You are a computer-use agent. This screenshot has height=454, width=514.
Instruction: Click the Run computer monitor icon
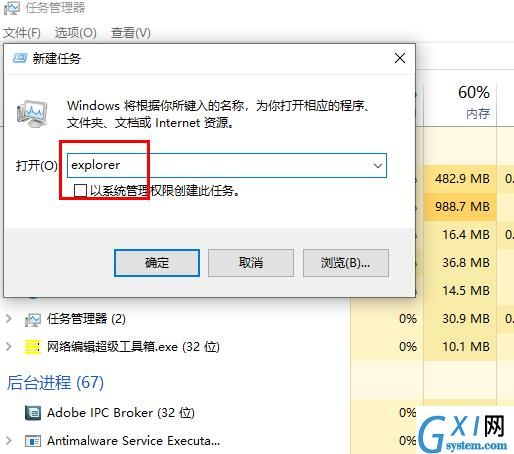pyautogui.click(x=32, y=114)
